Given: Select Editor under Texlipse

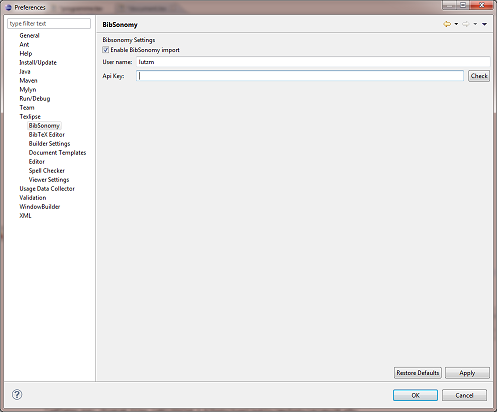Looking at the screenshot, I should (x=37, y=161).
